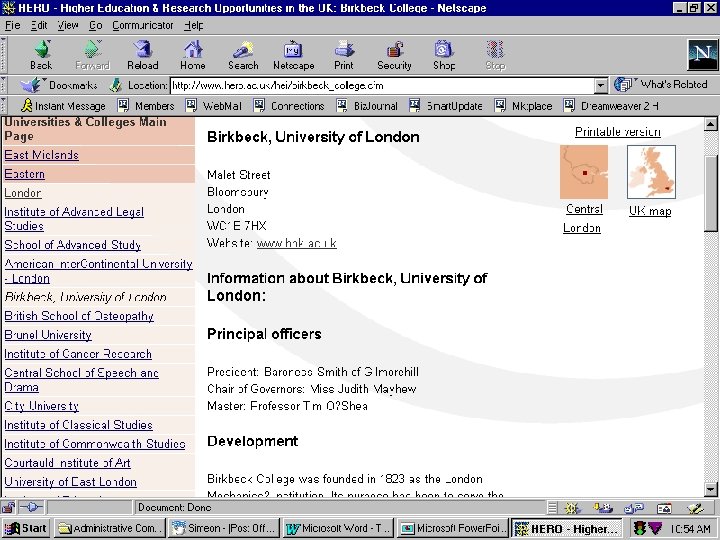The height and width of the screenshot is (540, 720).
Task: Open the WebMail bookmark button
Action: point(214,106)
